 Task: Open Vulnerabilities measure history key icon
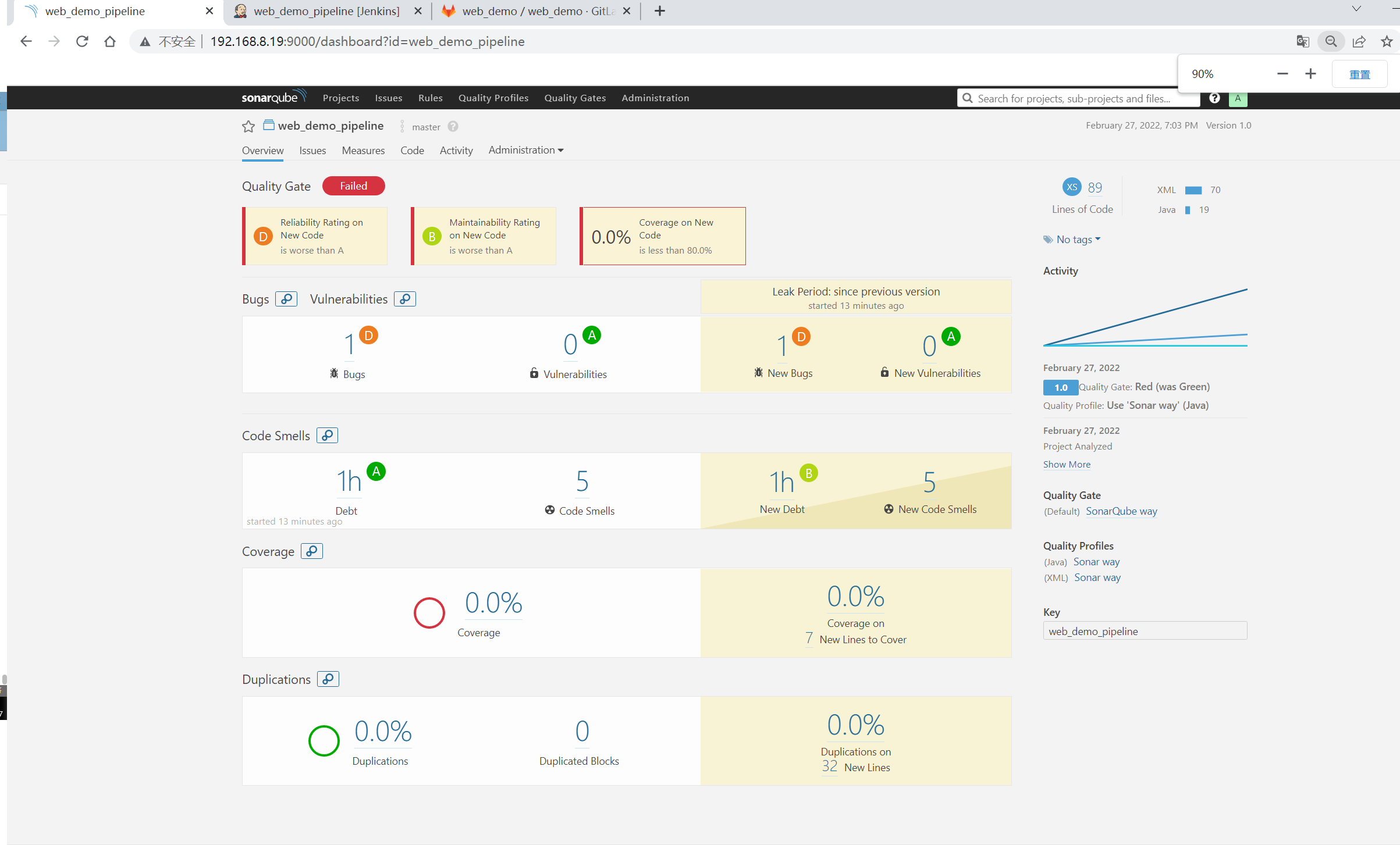pyautogui.click(x=405, y=299)
